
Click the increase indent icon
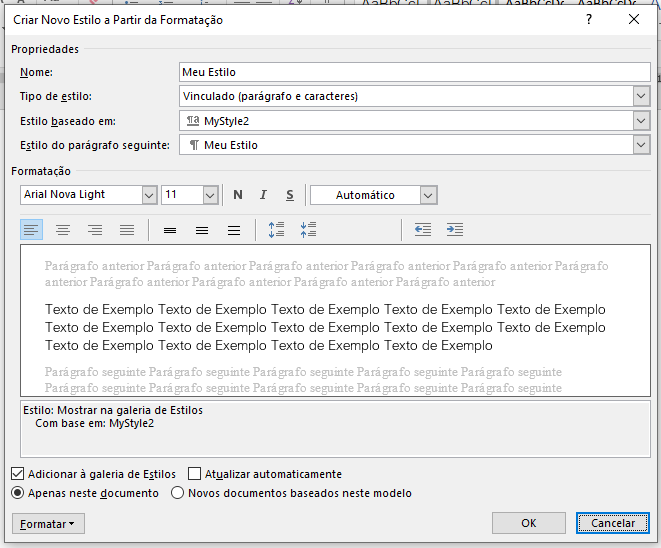(455, 230)
